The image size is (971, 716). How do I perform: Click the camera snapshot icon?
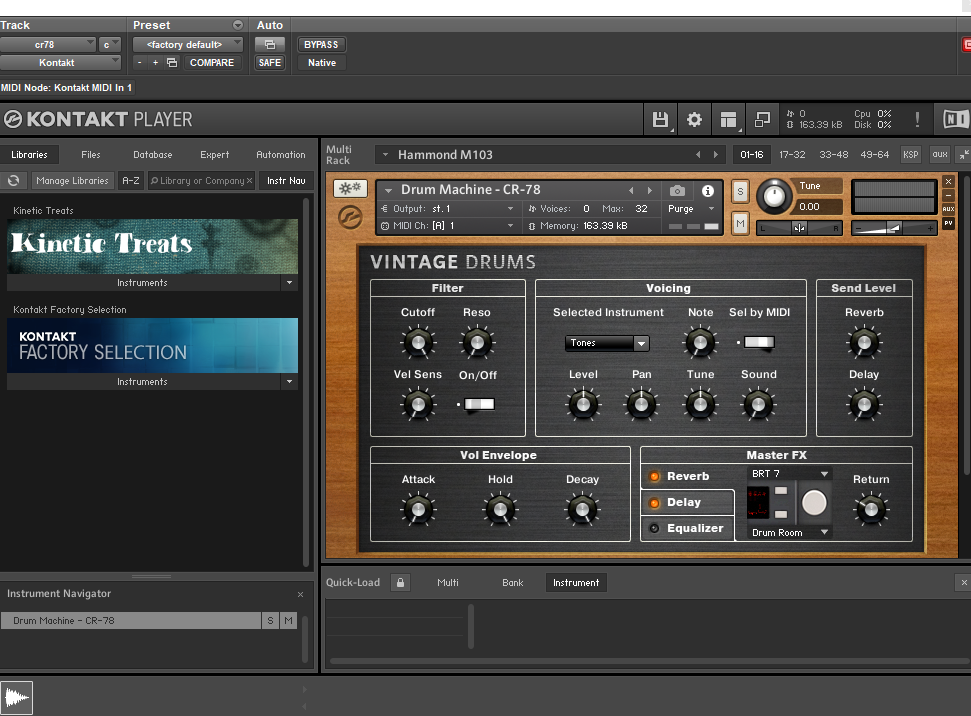(x=677, y=190)
